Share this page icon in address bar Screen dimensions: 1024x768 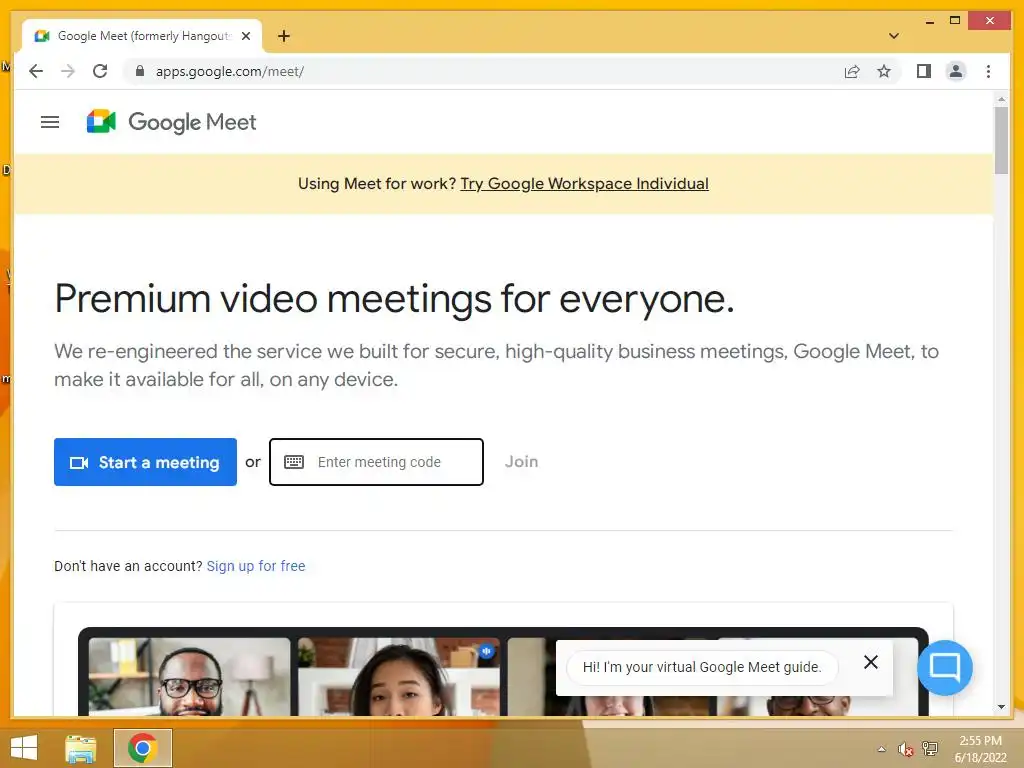point(852,71)
